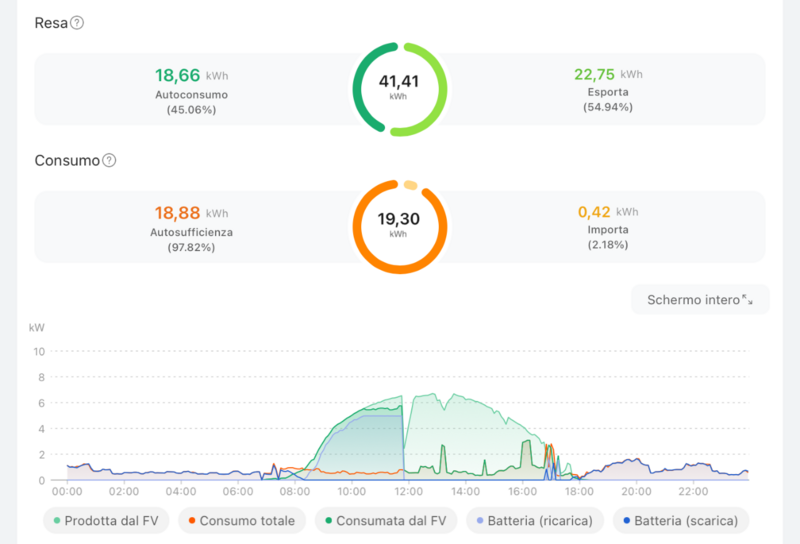This screenshot has width=800, height=544.
Task: Hide the Batteria (ricarica) chart series
Action: point(534,520)
